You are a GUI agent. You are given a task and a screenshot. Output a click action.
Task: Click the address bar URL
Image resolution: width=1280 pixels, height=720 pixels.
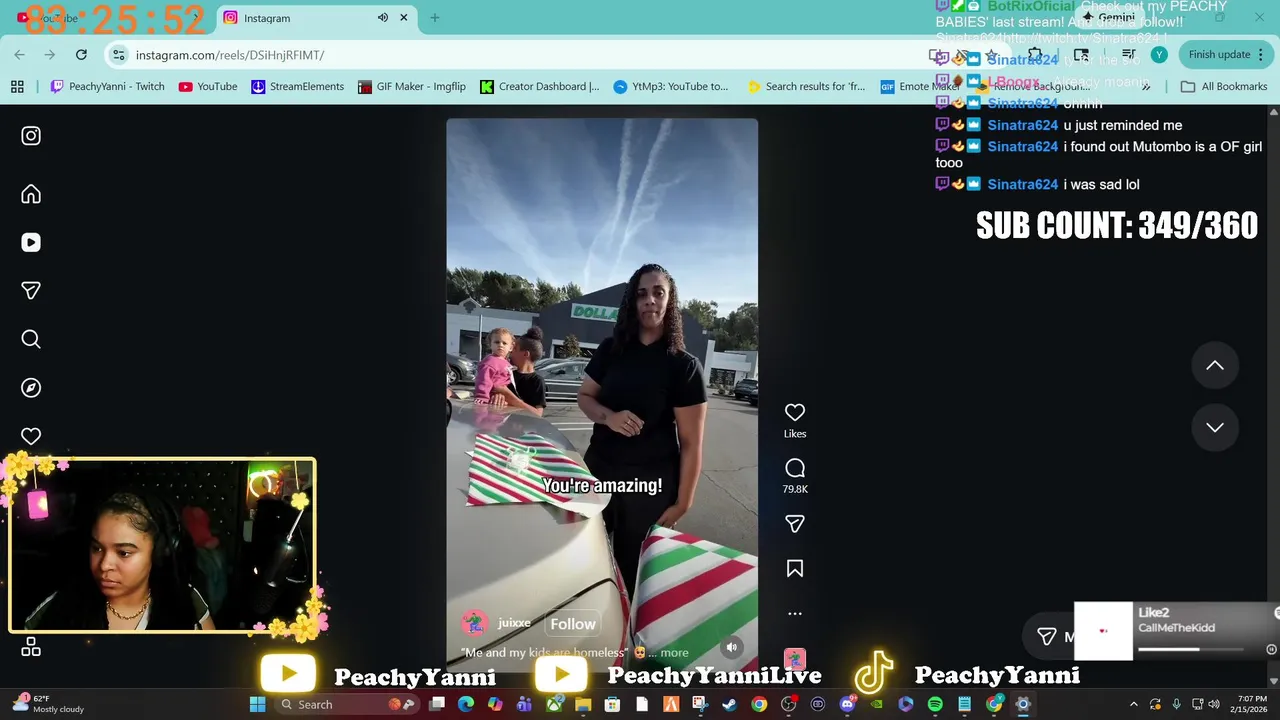230,55
